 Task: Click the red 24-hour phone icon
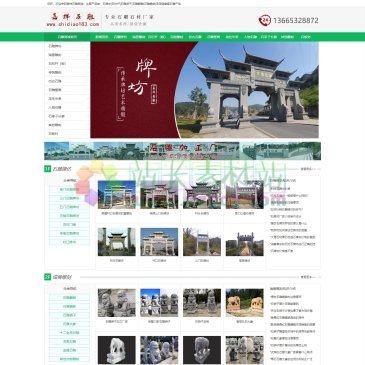point(264,20)
